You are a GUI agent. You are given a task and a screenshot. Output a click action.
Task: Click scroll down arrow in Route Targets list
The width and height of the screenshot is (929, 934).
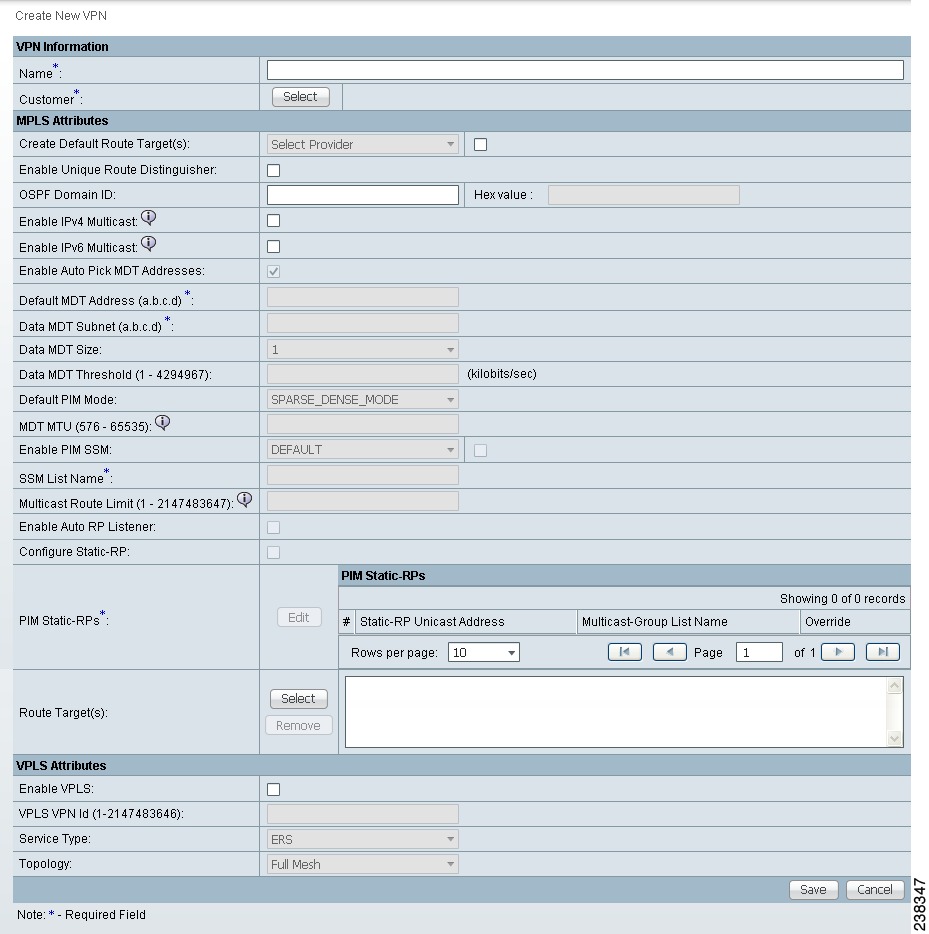[894, 739]
